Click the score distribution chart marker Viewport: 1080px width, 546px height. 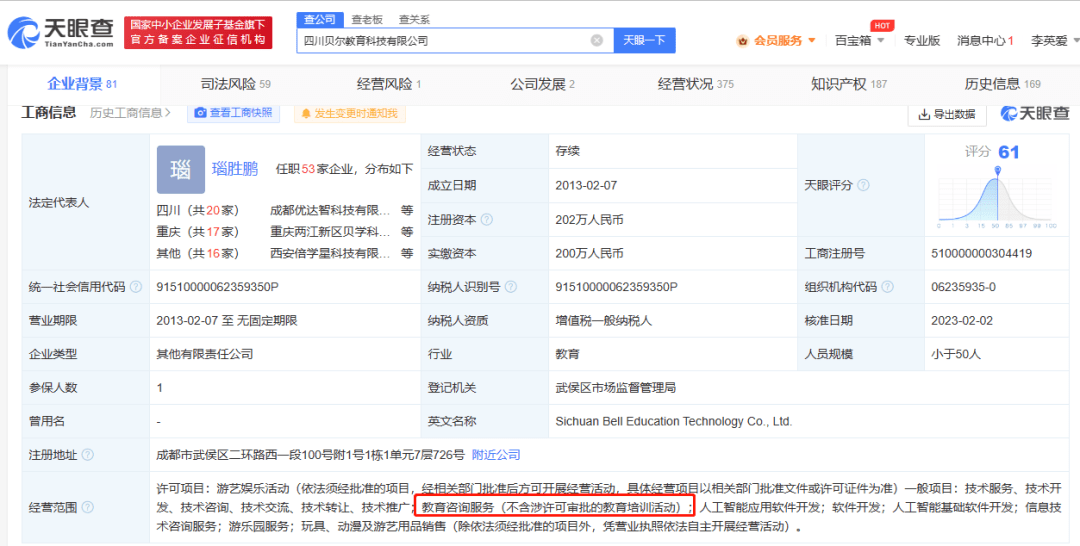click(998, 169)
